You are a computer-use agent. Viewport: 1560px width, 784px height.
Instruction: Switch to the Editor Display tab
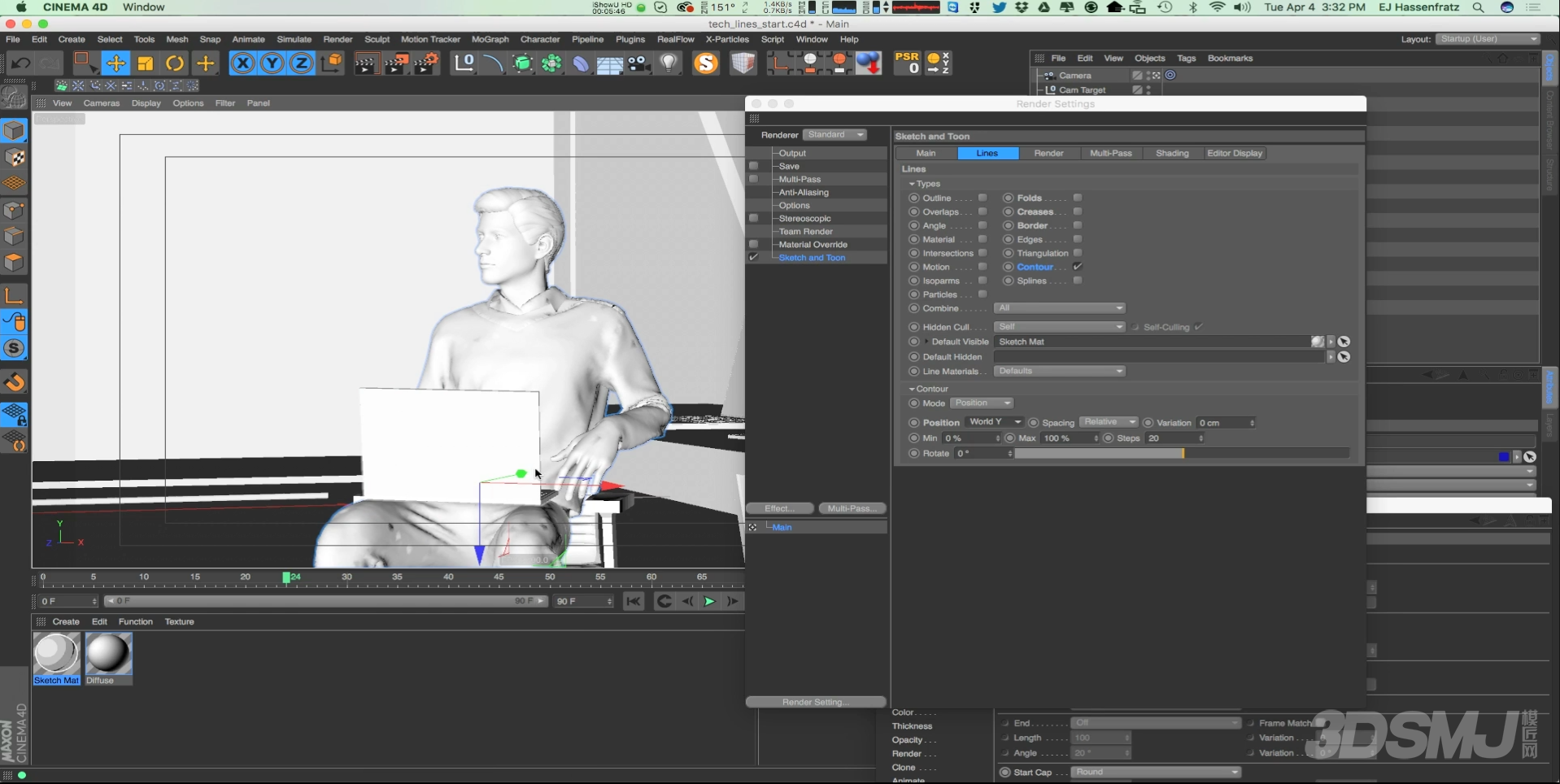click(x=1234, y=153)
